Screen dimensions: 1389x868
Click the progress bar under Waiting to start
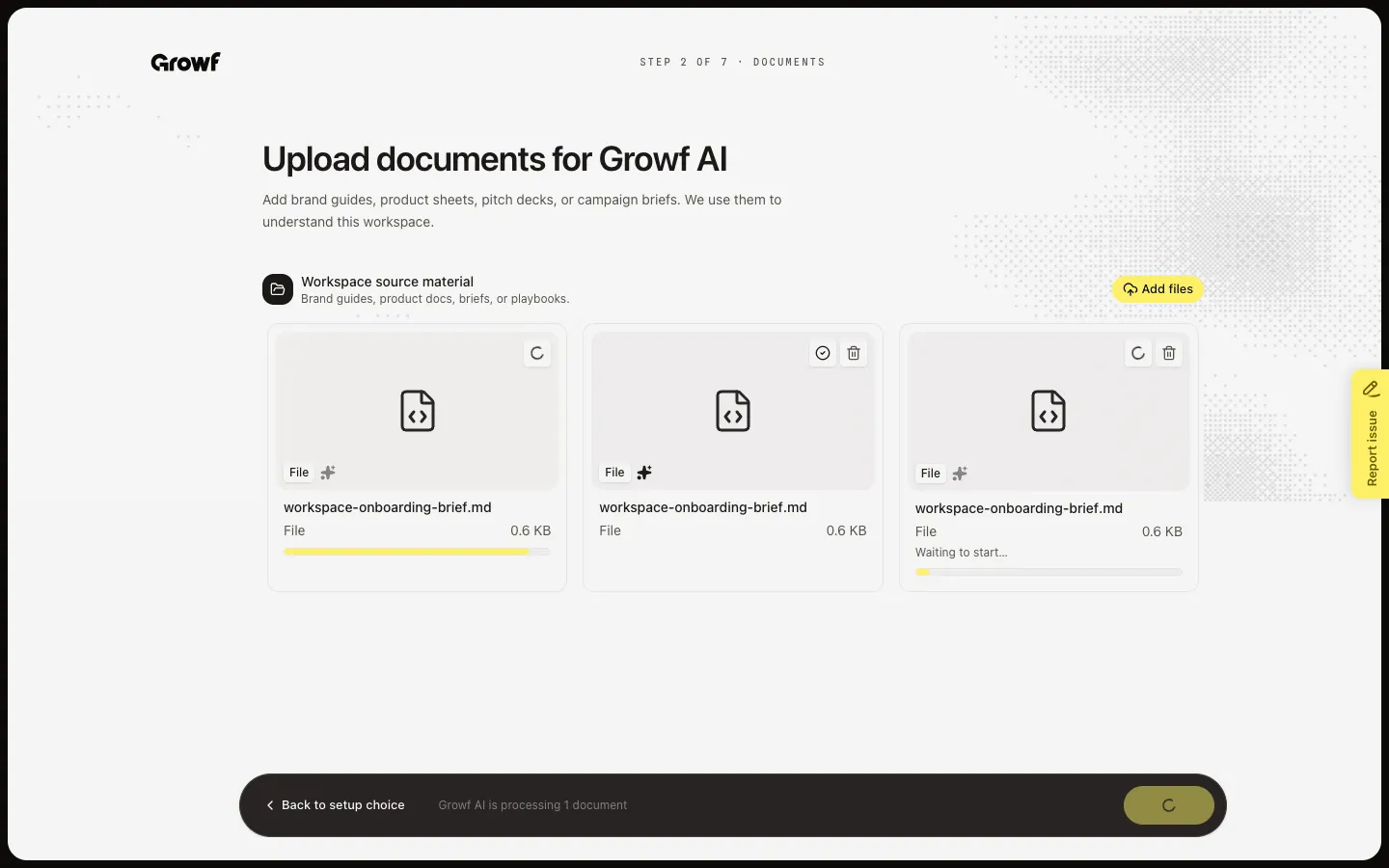click(1049, 572)
